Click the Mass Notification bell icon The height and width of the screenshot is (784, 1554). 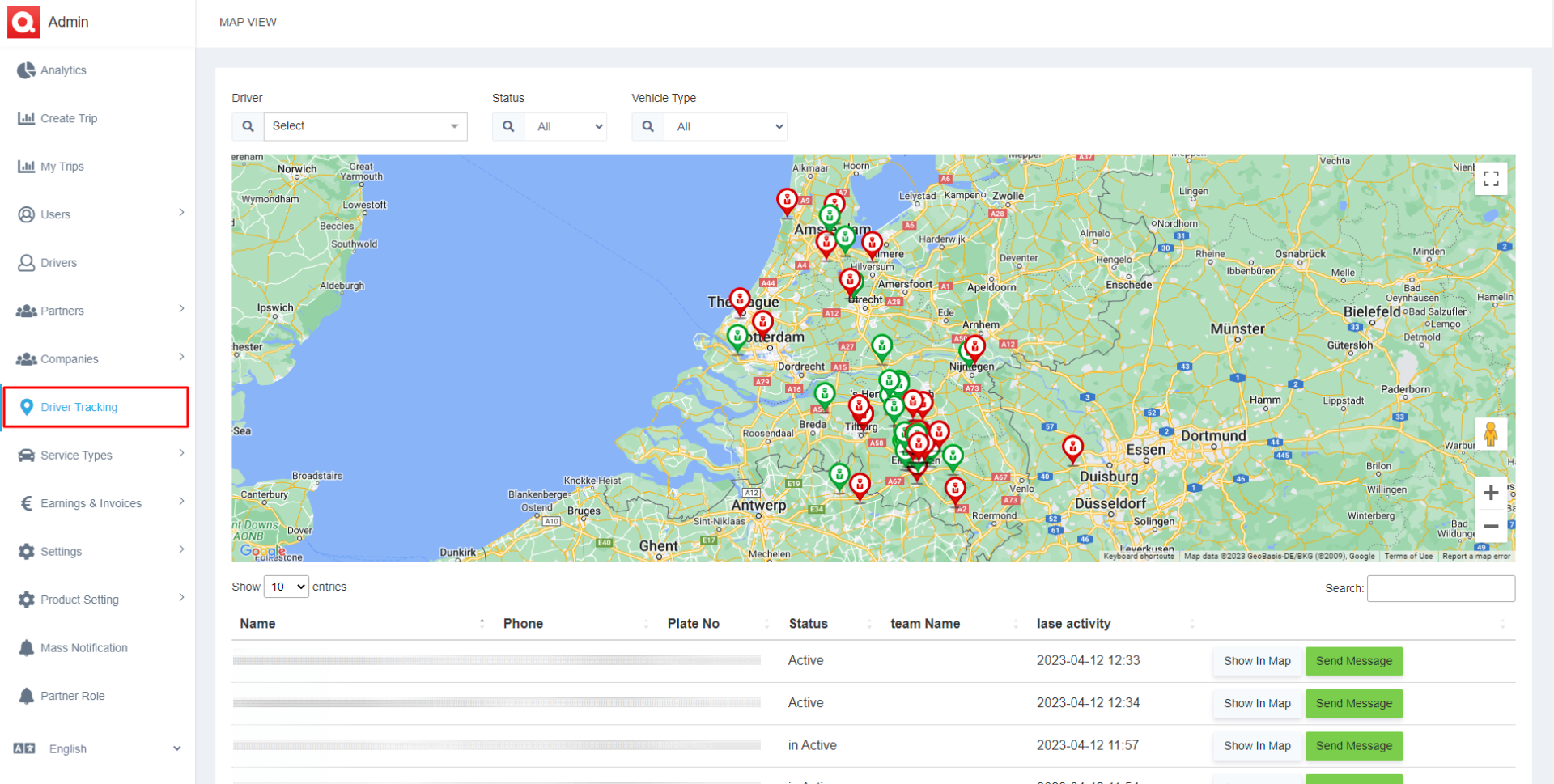pos(27,648)
